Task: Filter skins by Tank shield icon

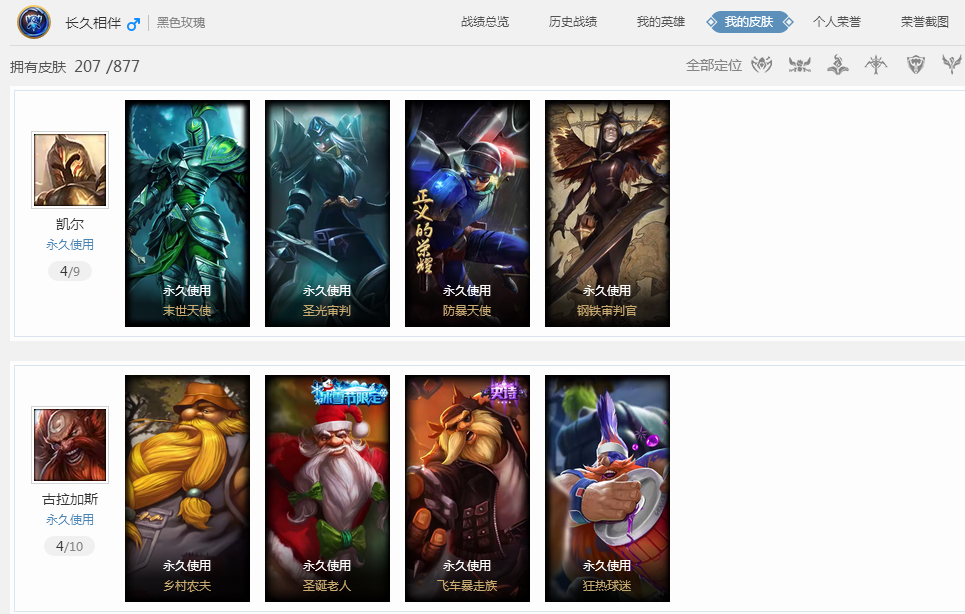Action: pyautogui.click(x=916, y=65)
